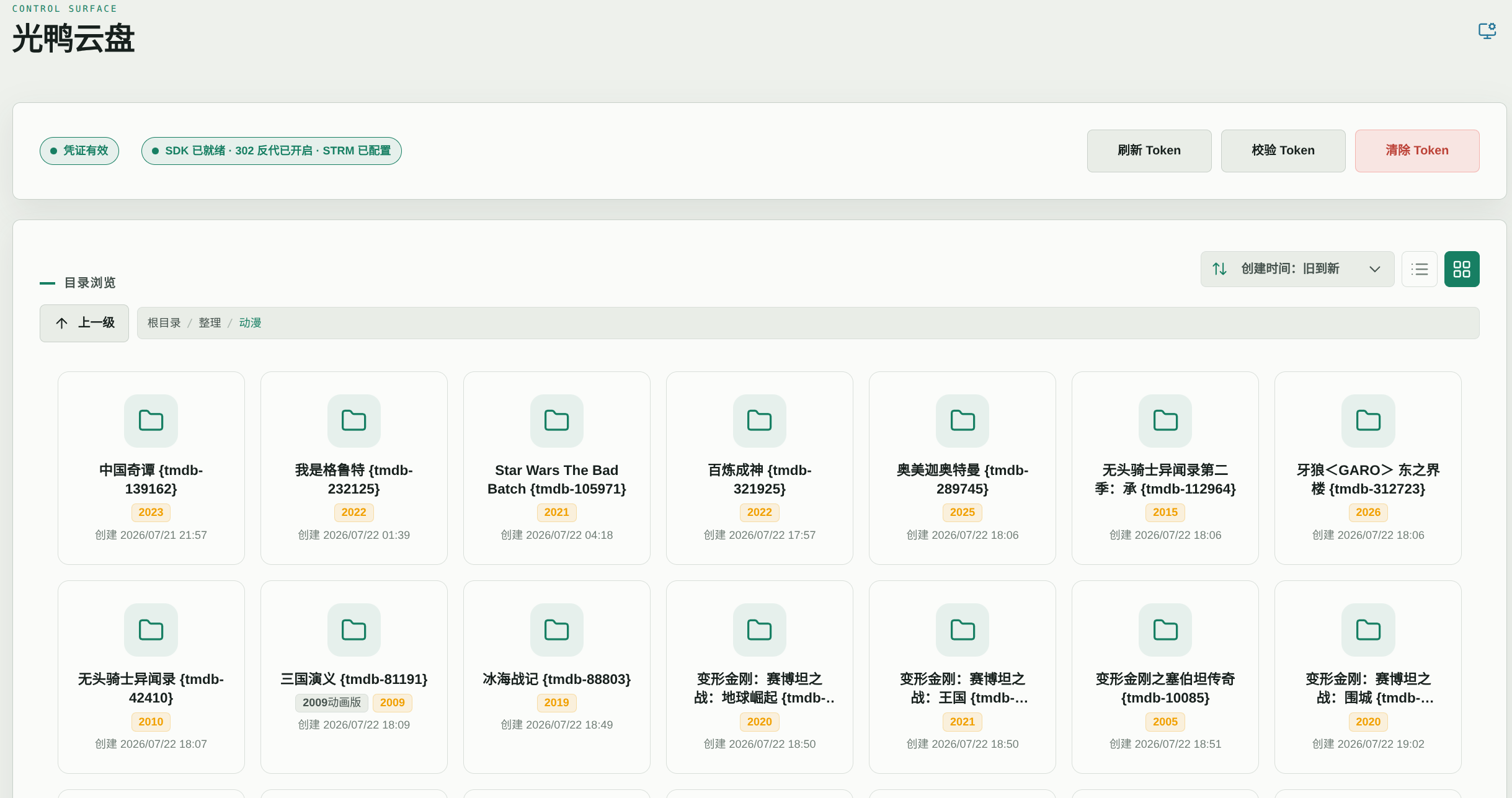Click the 2005 year tag on 变形金刚之塞伯坦传奇
Image resolution: width=1512 pixels, height=798 pixels.
[x=1165, y=722]
